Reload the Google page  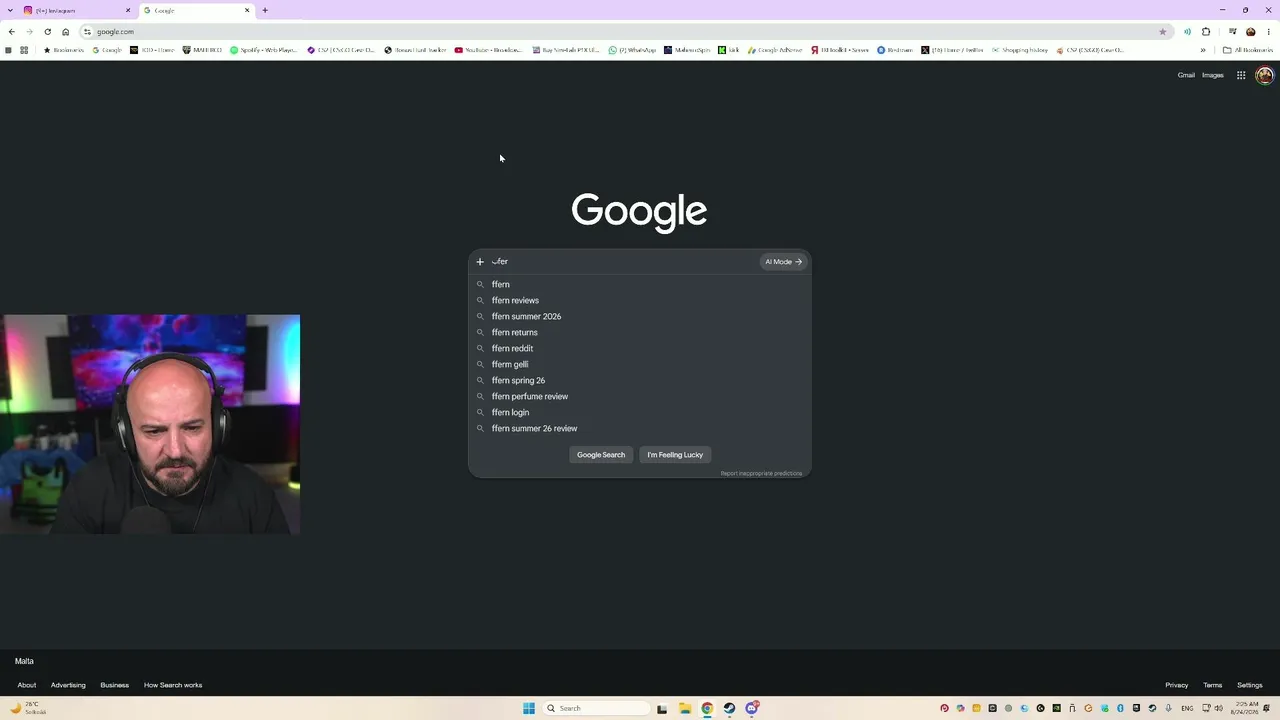coord(47,32)
